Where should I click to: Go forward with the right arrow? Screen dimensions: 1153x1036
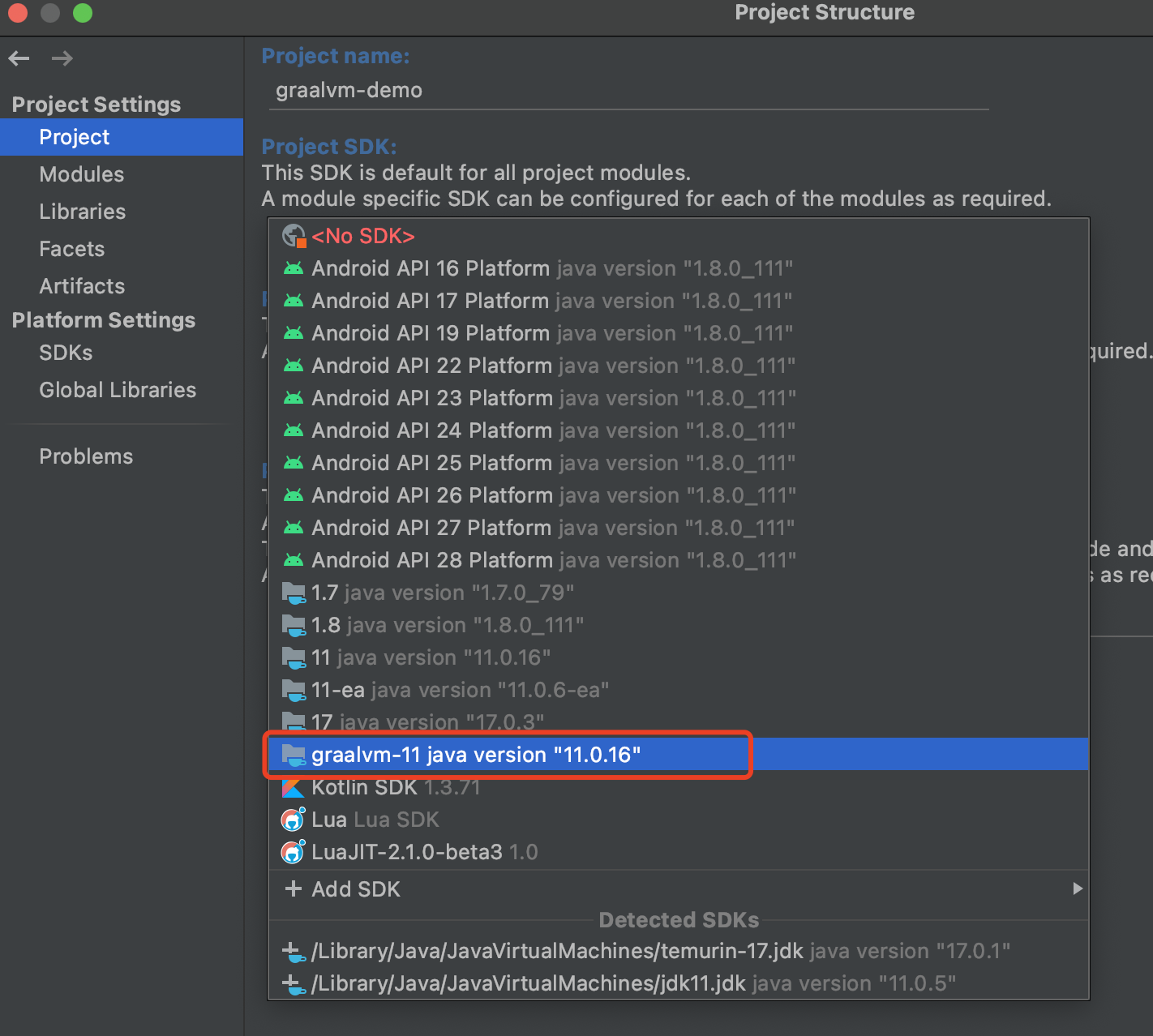click(62, 58)
